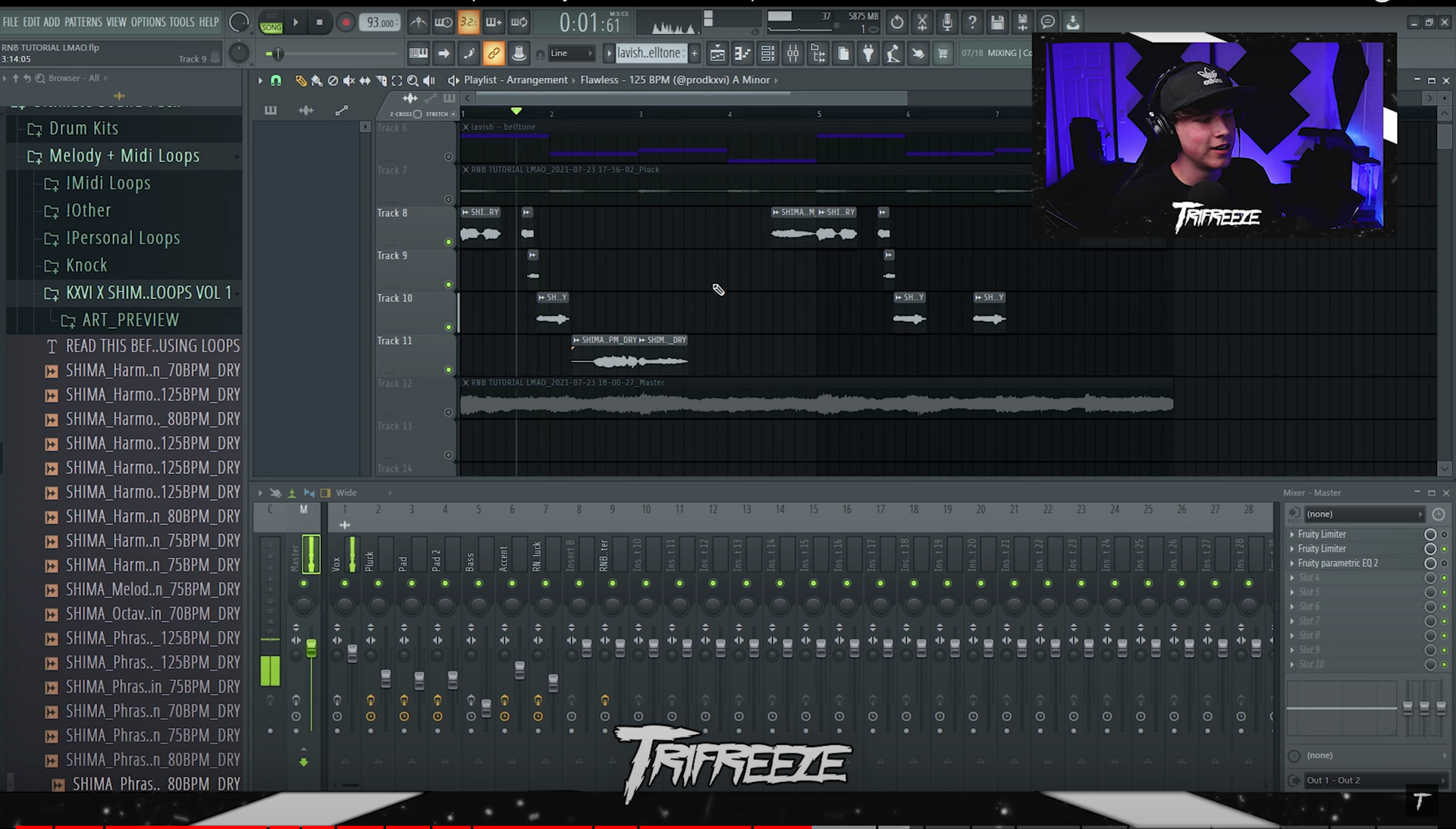Open the ADD menu
Viewport: 1456px width, 829px height.
(x=52, y=22)
